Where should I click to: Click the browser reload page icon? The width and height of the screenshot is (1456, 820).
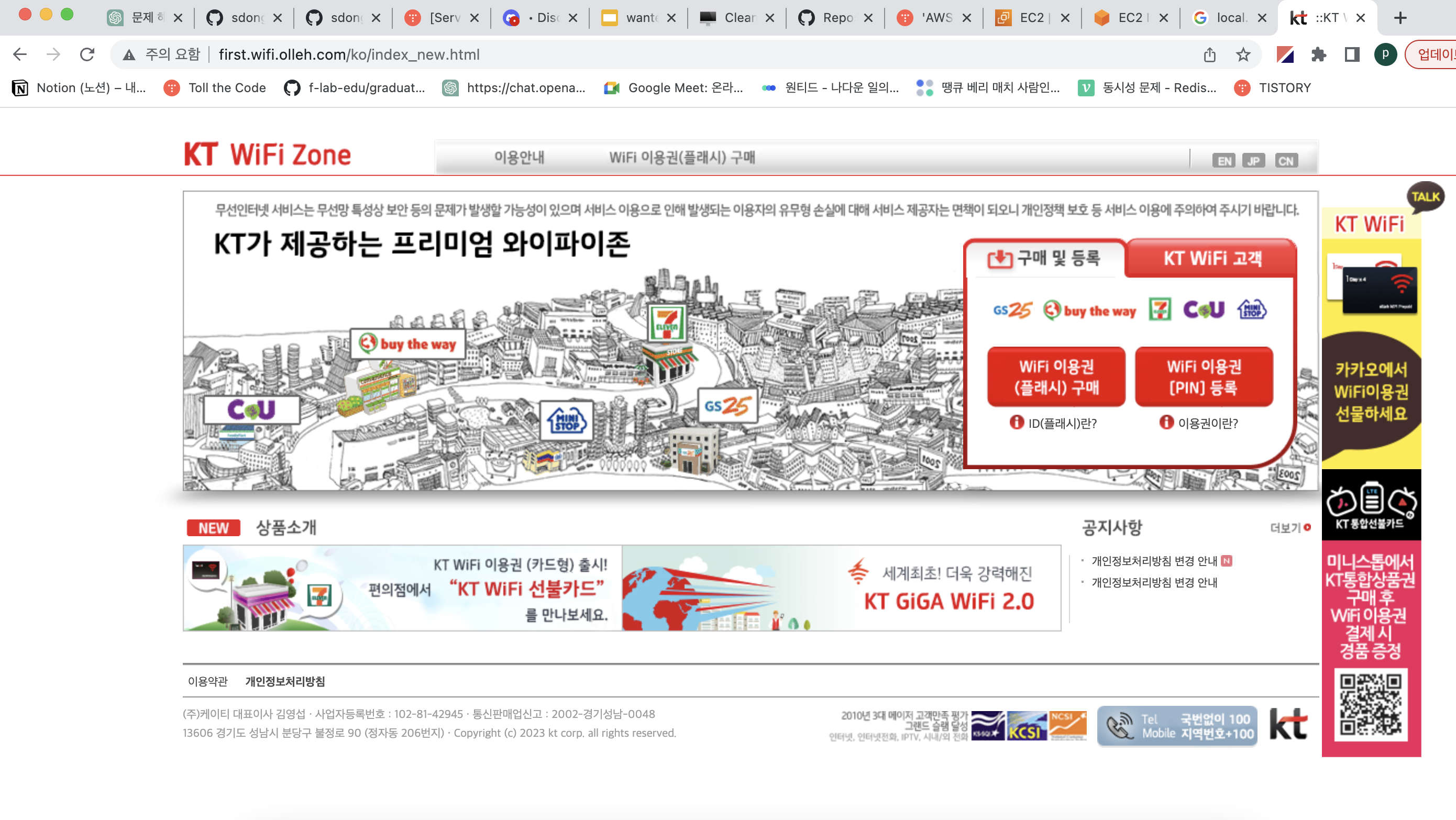coord(87,54)
